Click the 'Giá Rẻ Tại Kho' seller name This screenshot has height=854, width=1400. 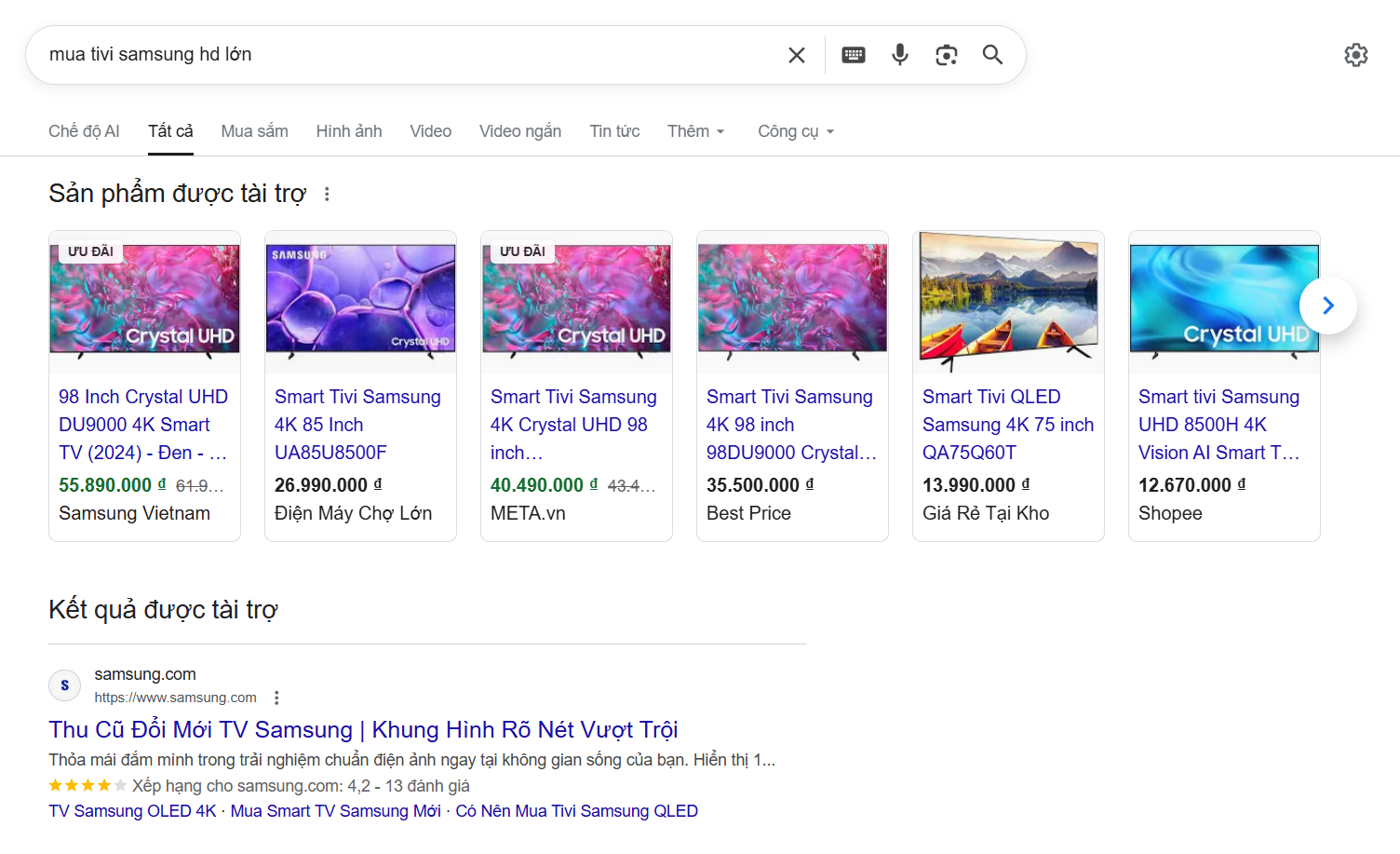tap(986, 513)
